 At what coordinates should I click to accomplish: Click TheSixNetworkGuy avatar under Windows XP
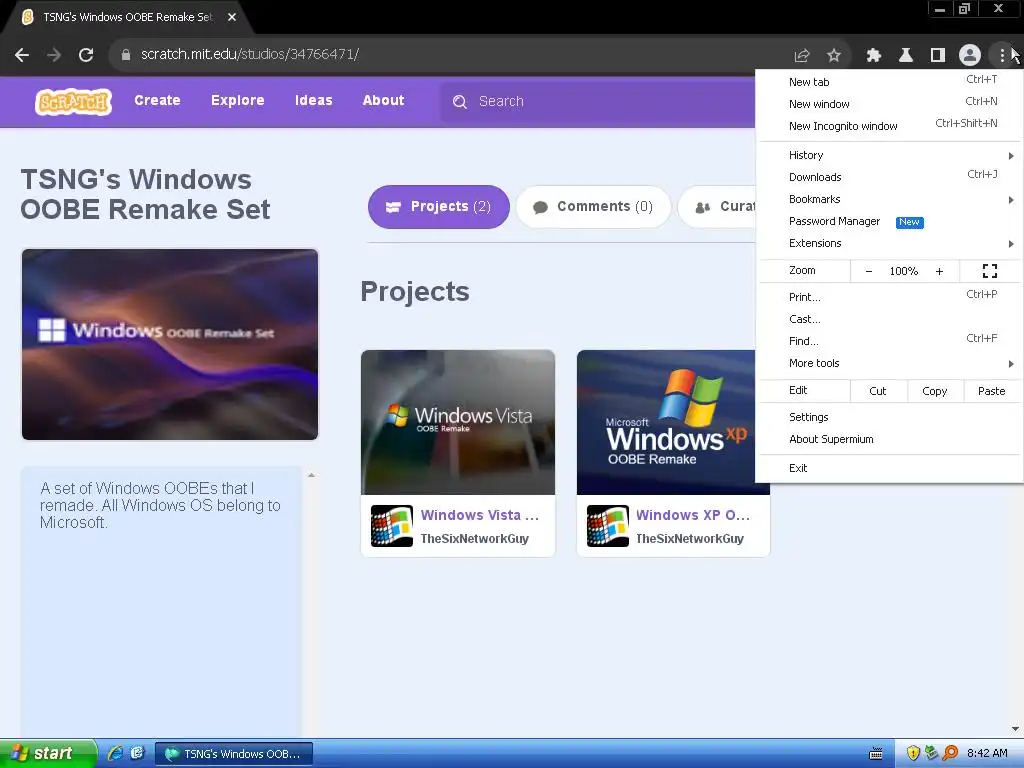(608, 526)
